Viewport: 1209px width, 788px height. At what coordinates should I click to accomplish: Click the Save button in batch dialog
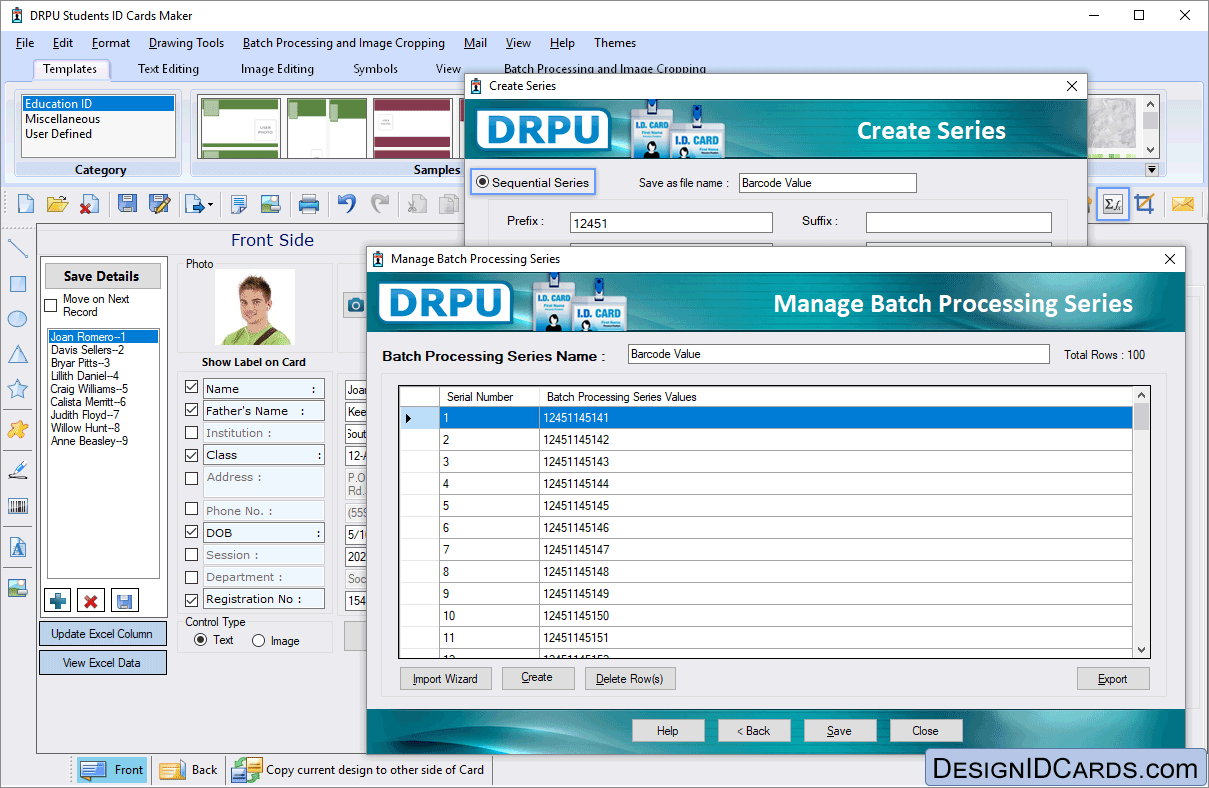coord(839,731)
